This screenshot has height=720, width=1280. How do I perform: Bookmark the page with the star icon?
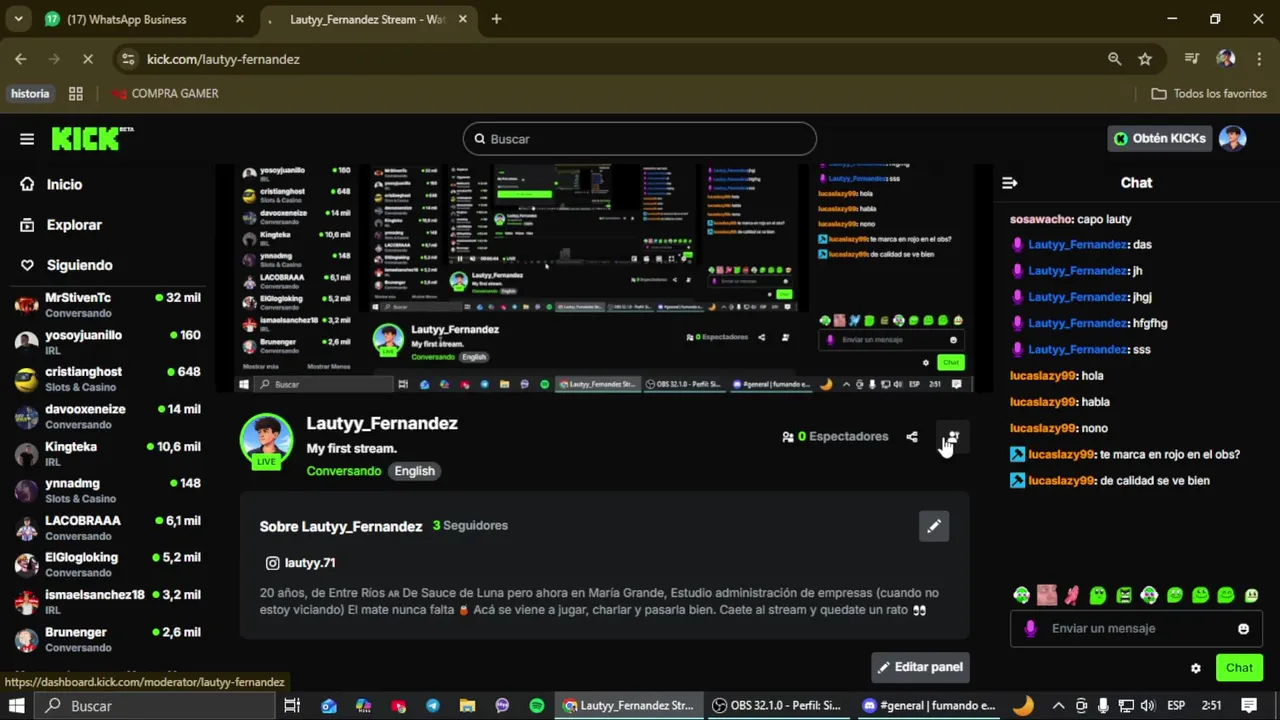1145,59
